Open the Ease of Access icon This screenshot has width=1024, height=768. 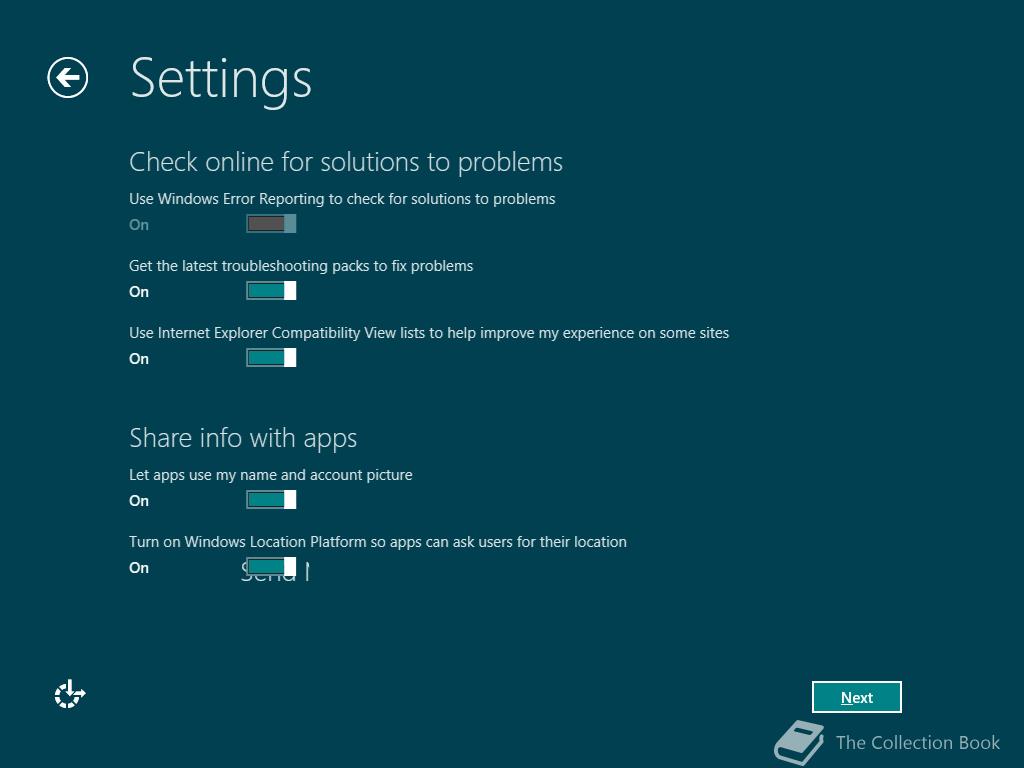(70, 694)
